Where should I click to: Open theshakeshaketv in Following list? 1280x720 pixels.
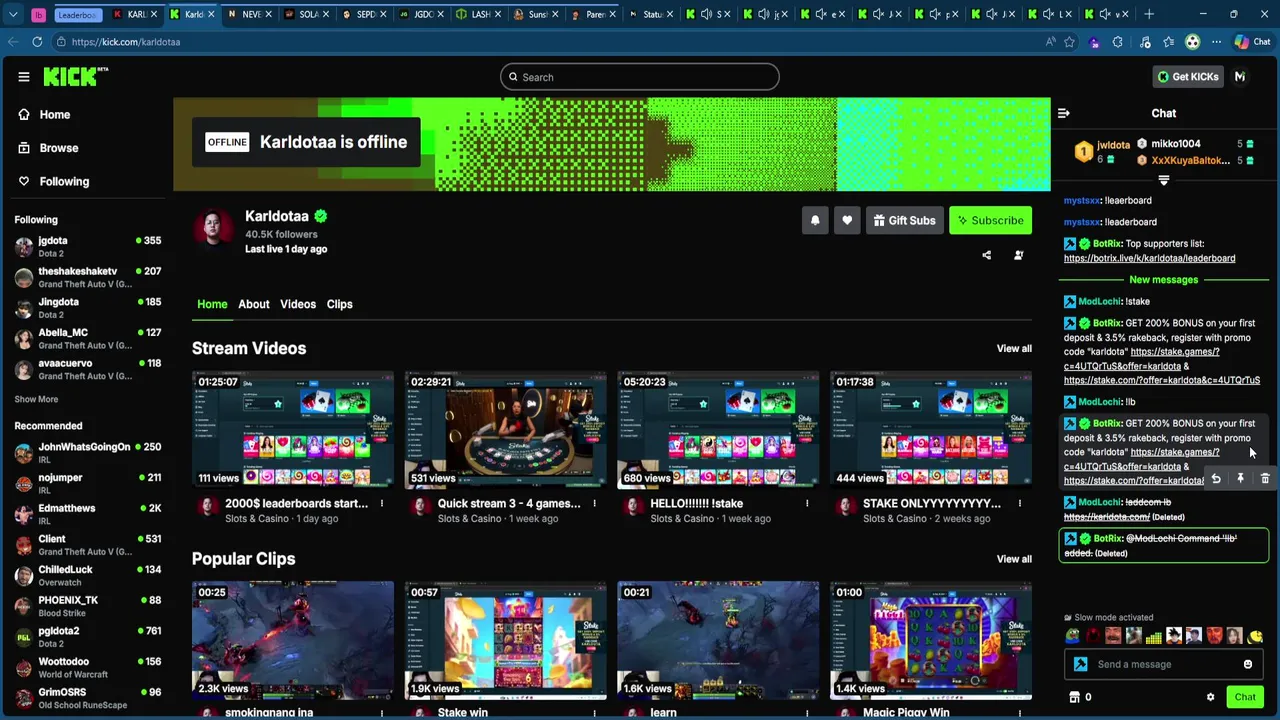(86, 277)
